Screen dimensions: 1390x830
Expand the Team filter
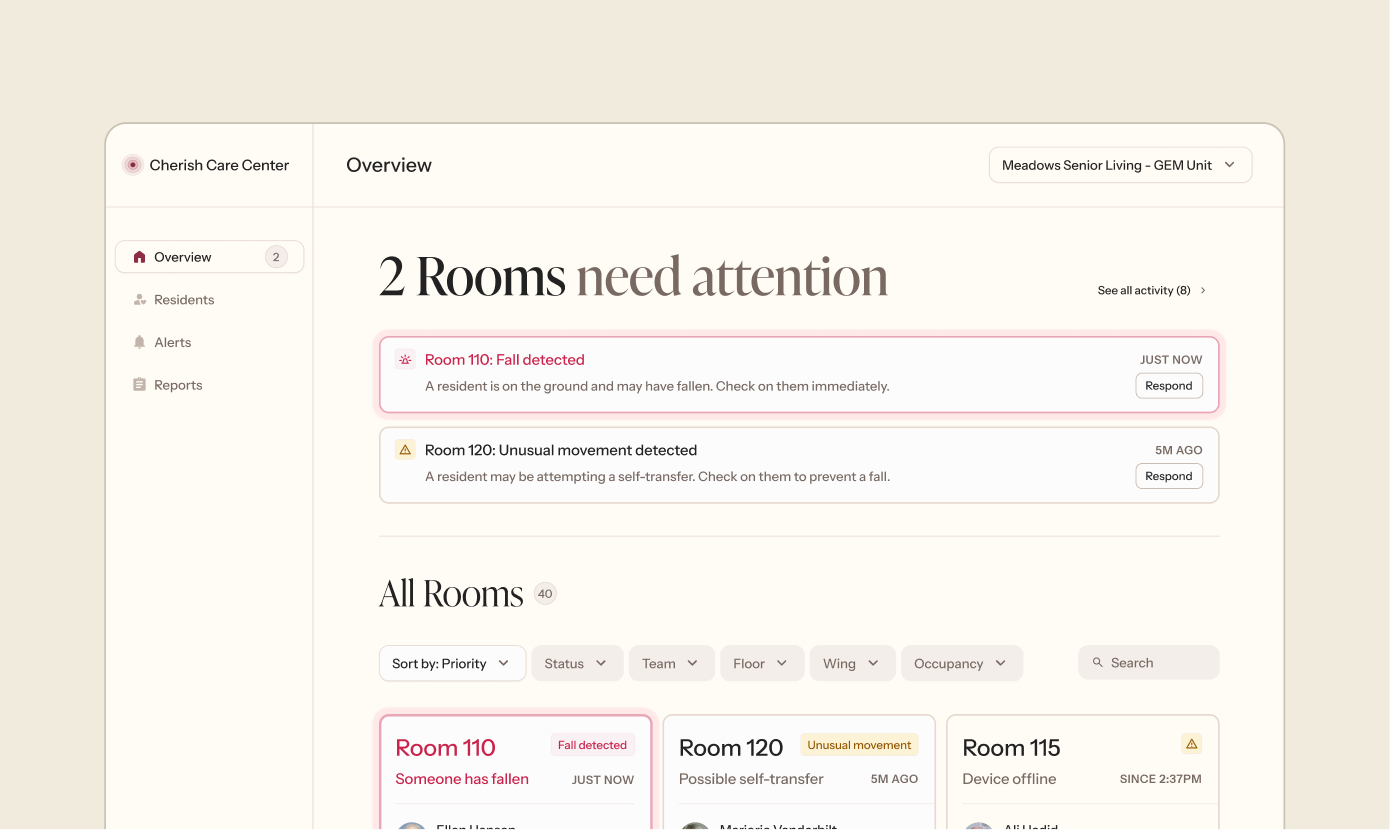pyautogui.click(x=671, y=663)
